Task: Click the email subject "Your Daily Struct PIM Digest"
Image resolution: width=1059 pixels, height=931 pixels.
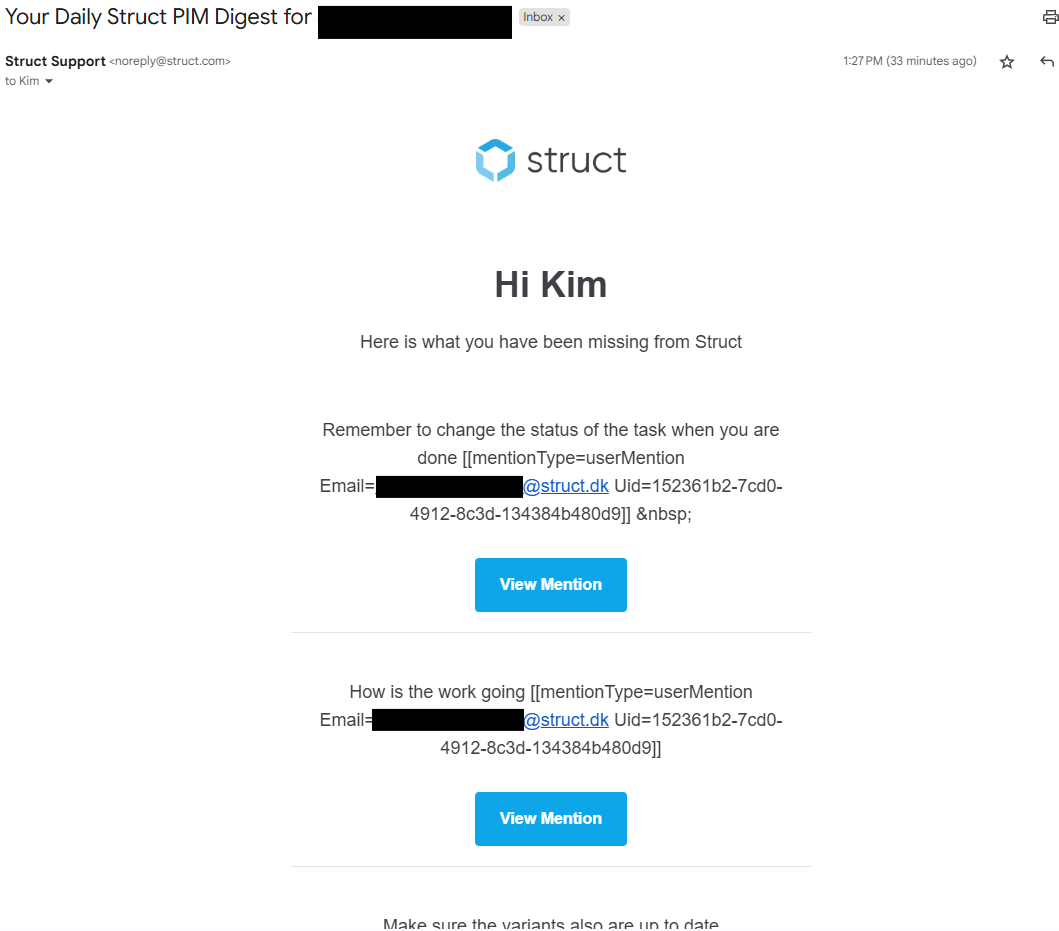Action: click(158, 17)
